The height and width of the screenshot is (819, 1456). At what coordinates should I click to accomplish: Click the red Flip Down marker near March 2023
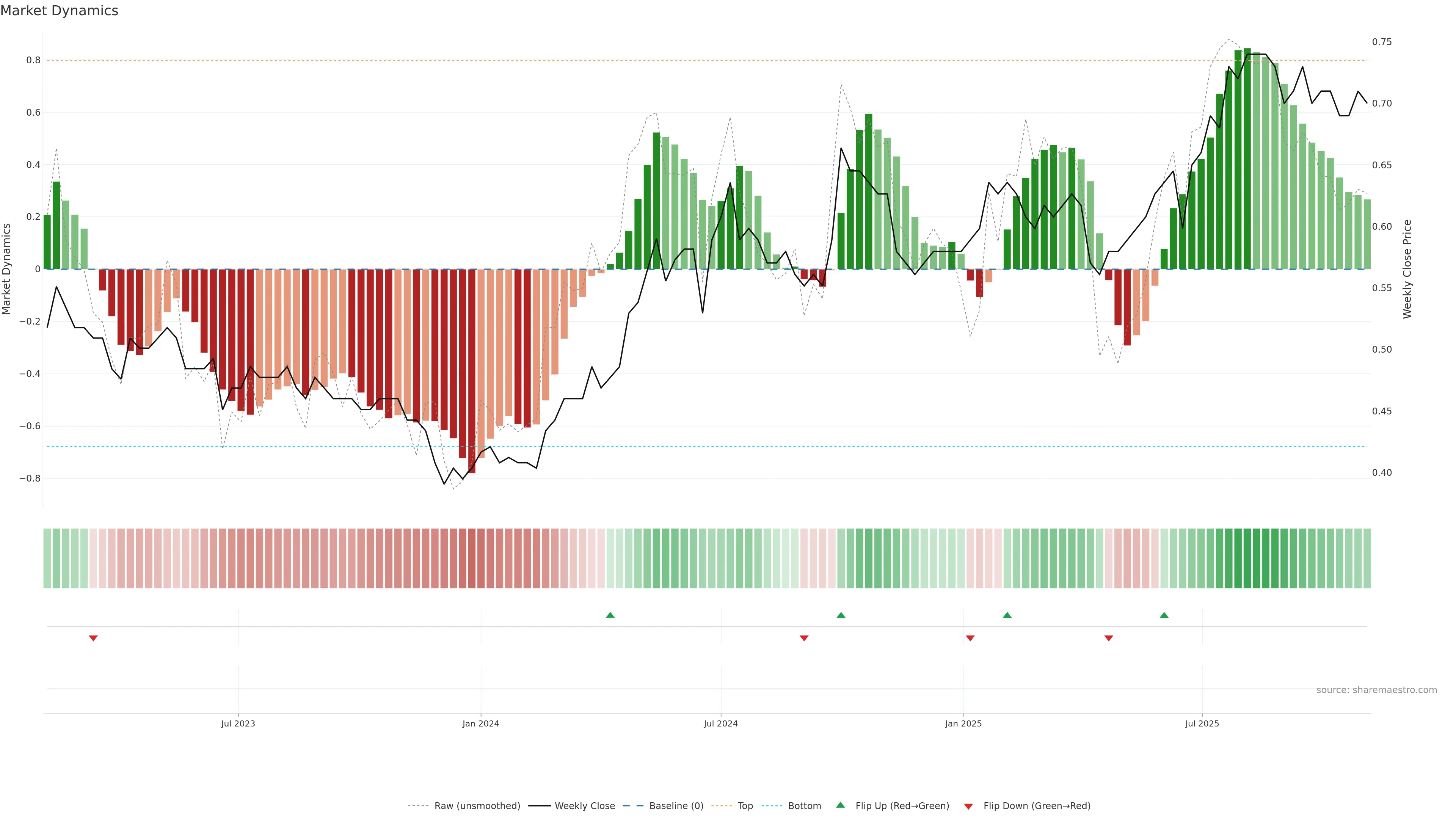[93, 638]
